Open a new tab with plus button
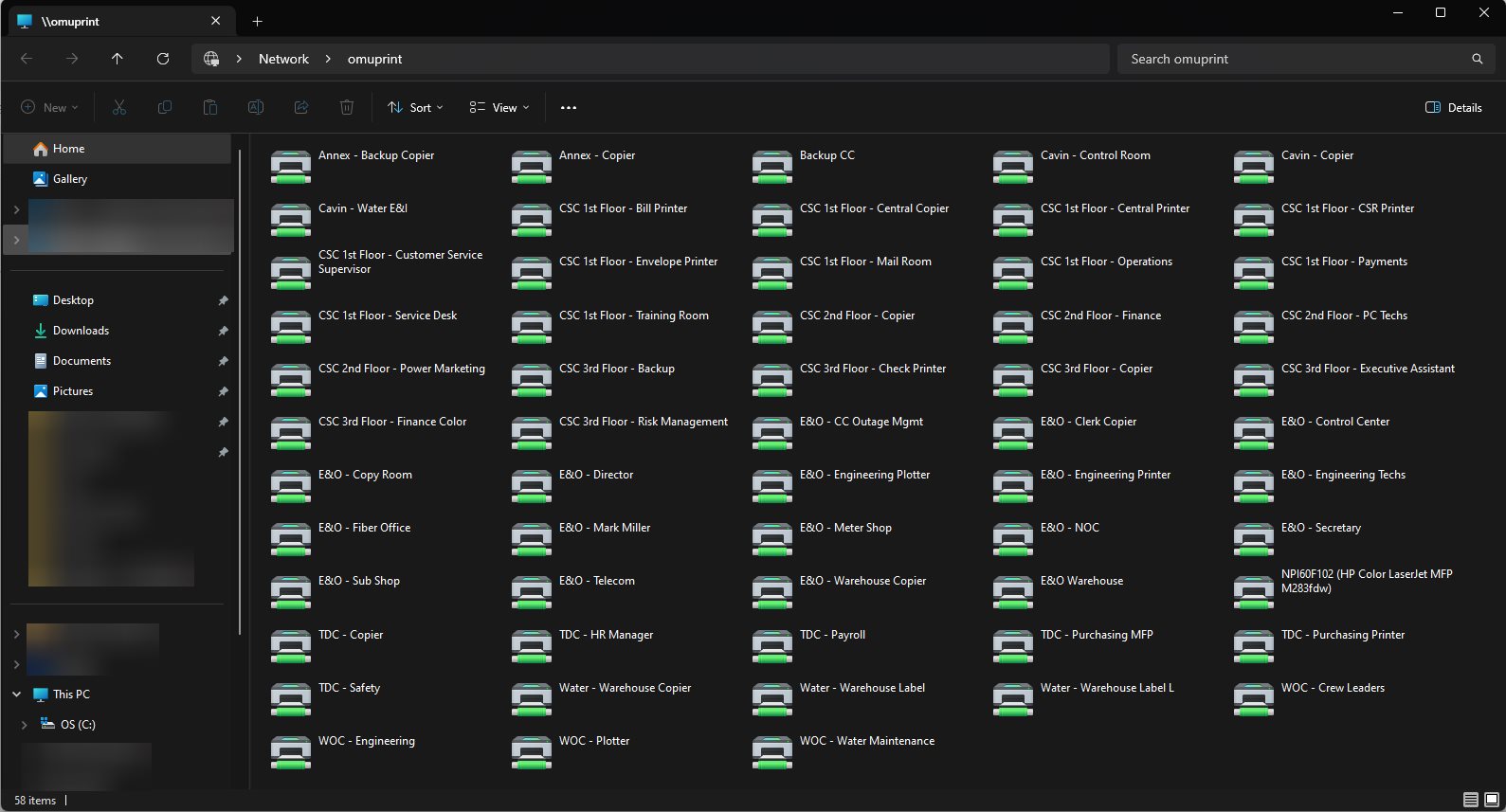The image size is (1506, 812). [257, 21]
